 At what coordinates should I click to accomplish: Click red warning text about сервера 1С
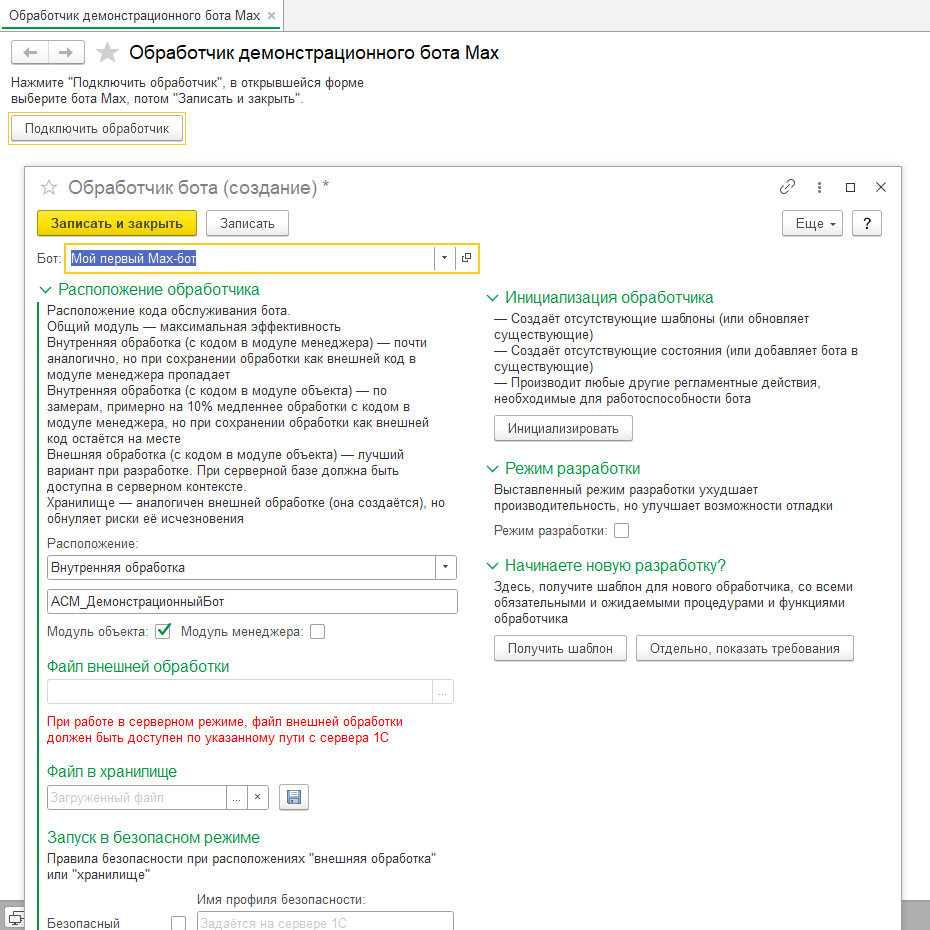(x=224, y=730)
